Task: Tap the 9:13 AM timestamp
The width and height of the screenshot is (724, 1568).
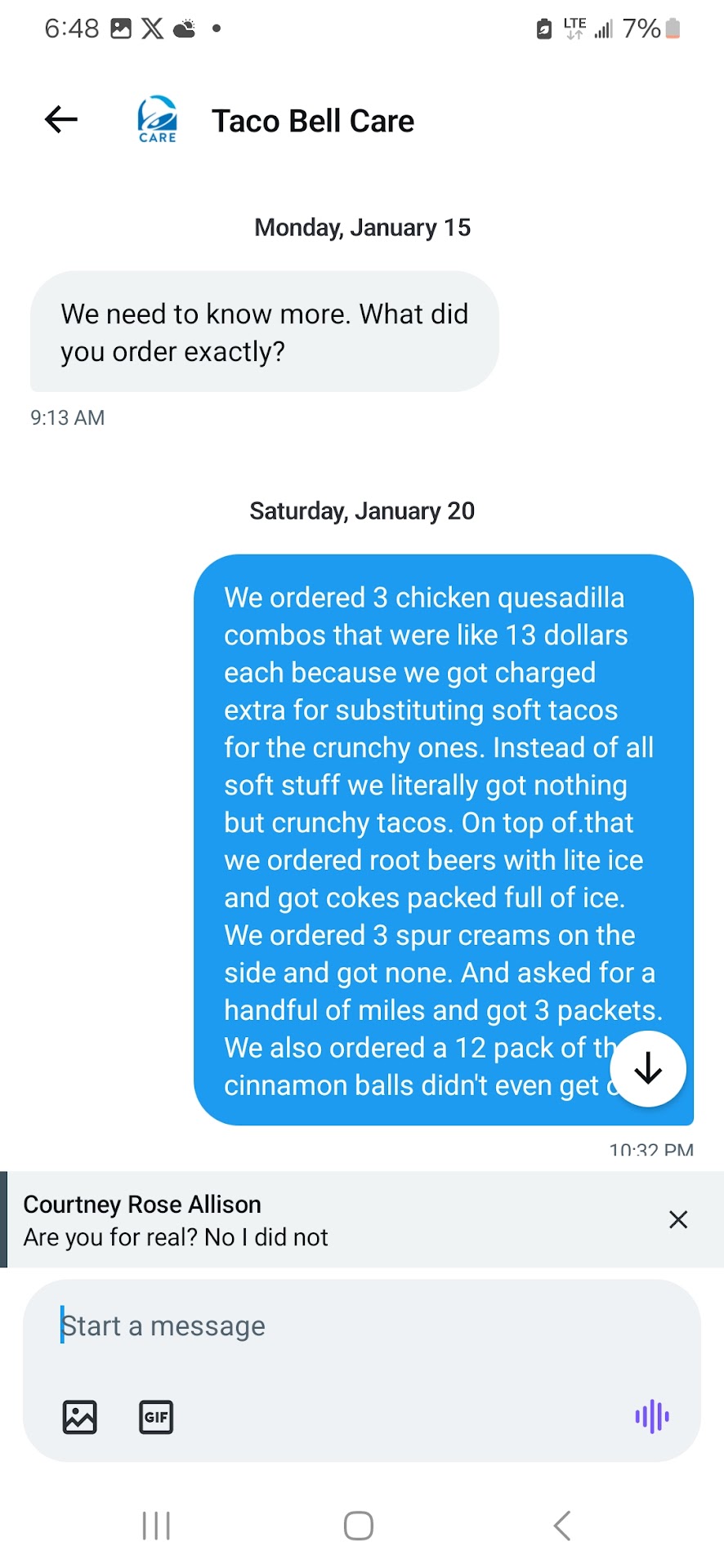Action: pyautogui.click(x=68, y=418)
